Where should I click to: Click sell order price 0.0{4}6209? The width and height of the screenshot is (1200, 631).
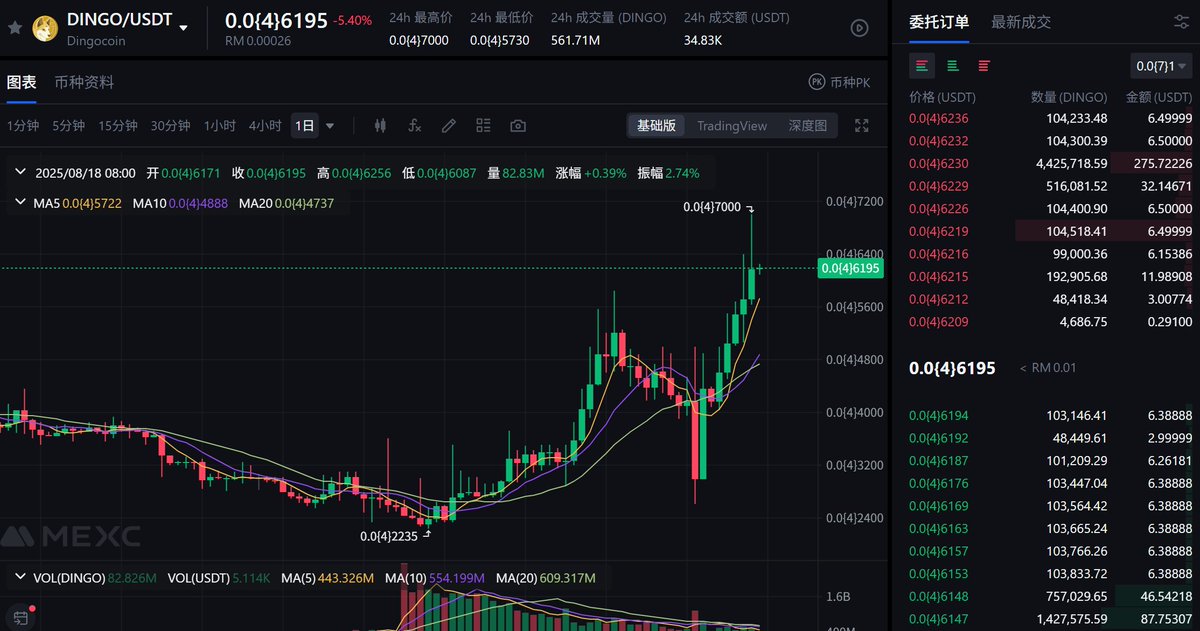pos(938,322)
